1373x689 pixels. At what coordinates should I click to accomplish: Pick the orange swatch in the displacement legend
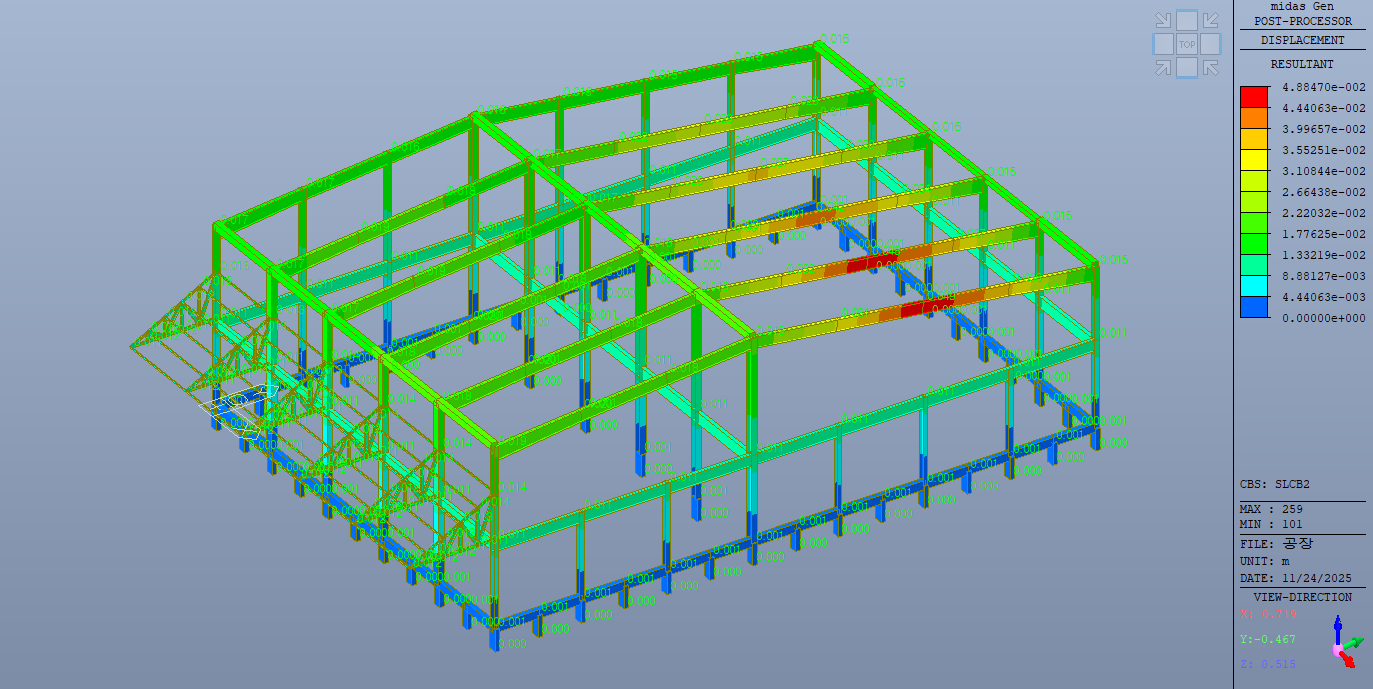click(x=1254, y=117)
